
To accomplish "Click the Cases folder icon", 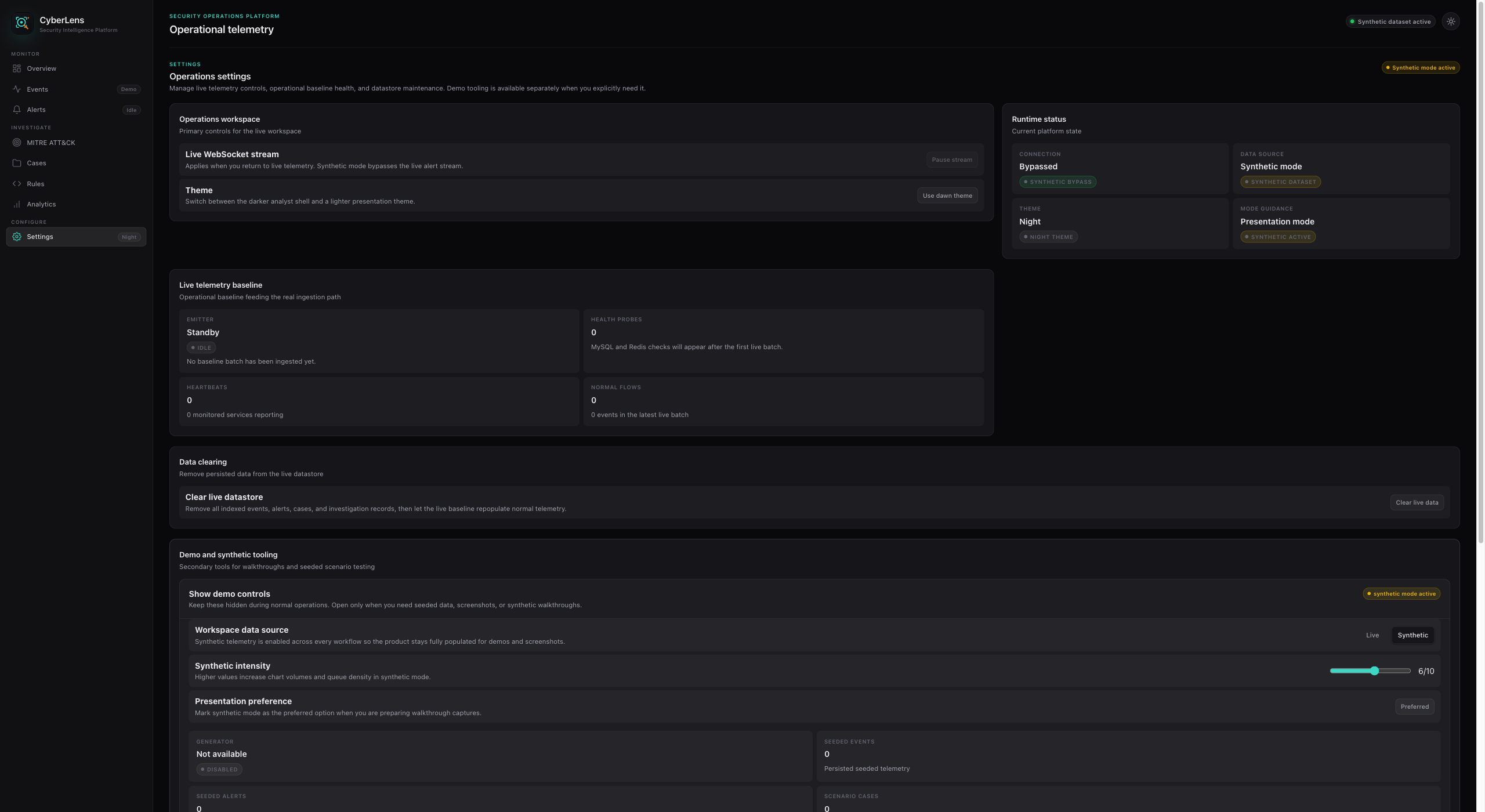I will tap(17, 163).
